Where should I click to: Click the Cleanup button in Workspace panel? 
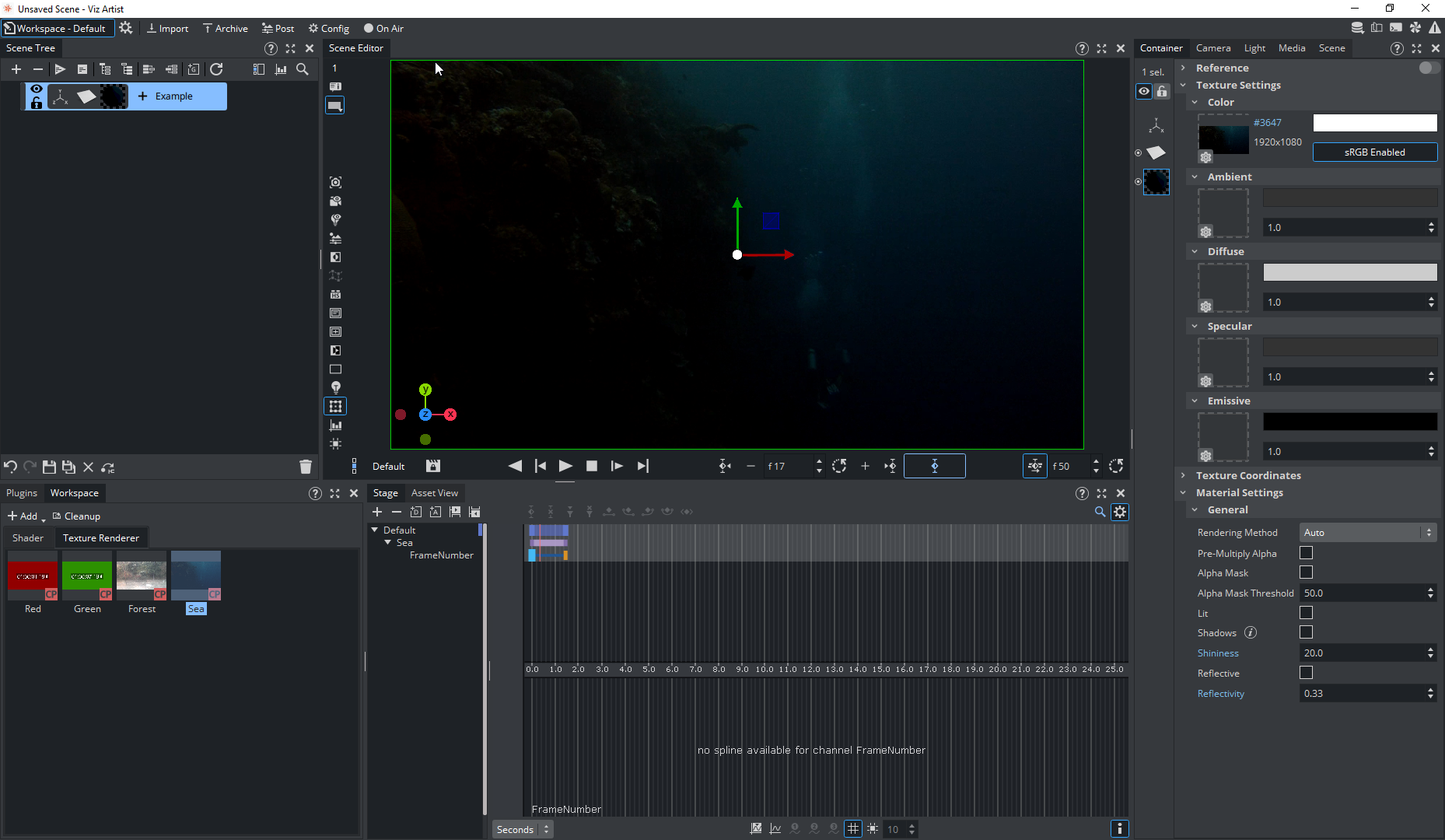point(77,516)
